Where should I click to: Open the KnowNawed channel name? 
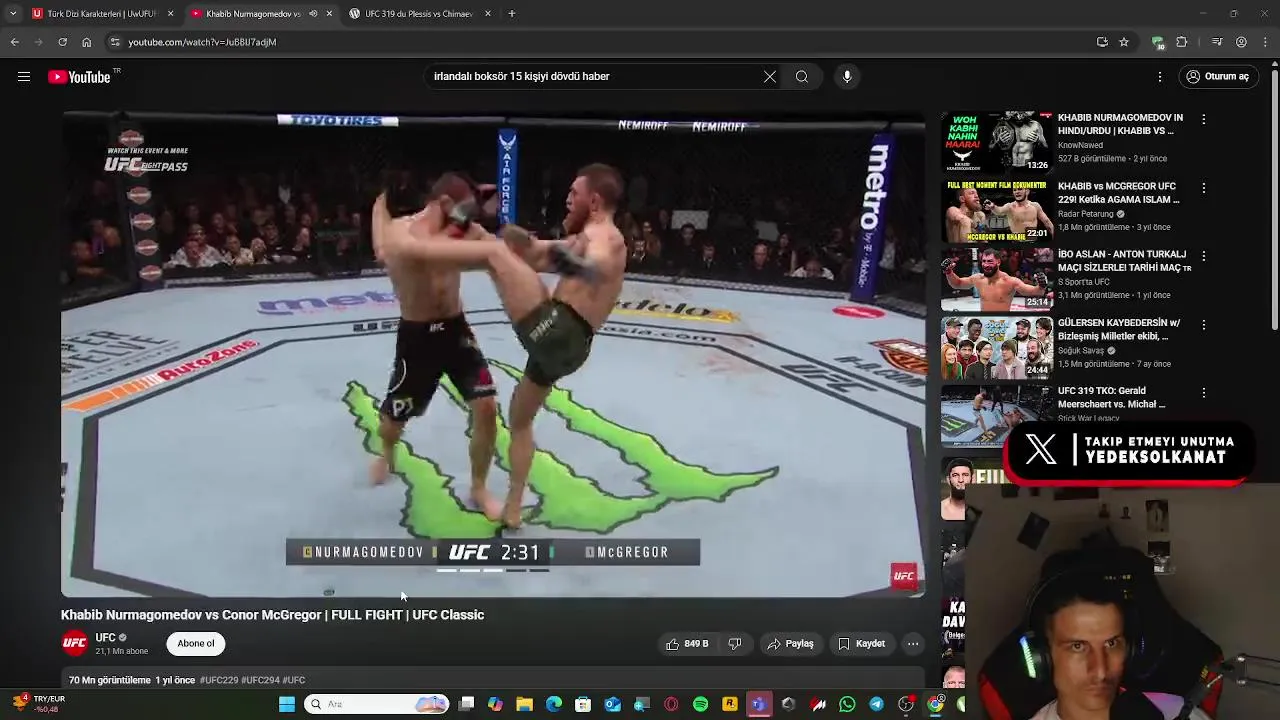(x=1080, y=146)
